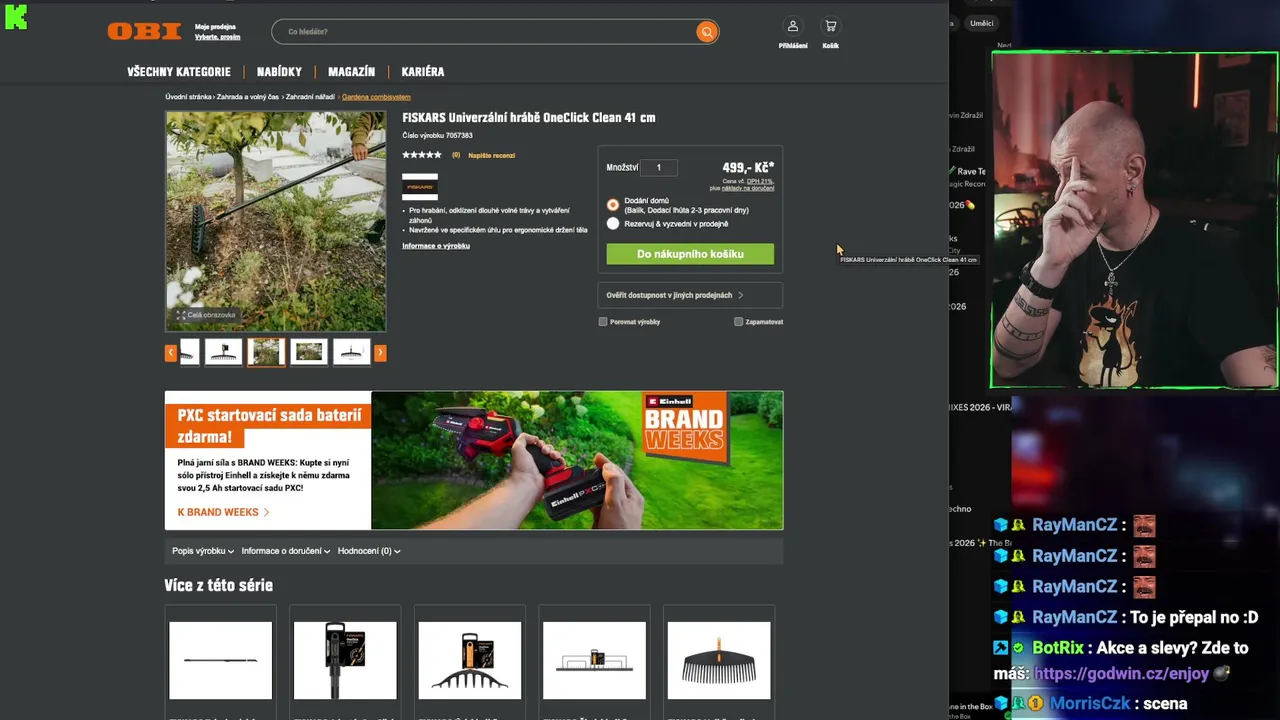
Task: Click the previous thumbnails orange arrow
Action: click(171, 352)
